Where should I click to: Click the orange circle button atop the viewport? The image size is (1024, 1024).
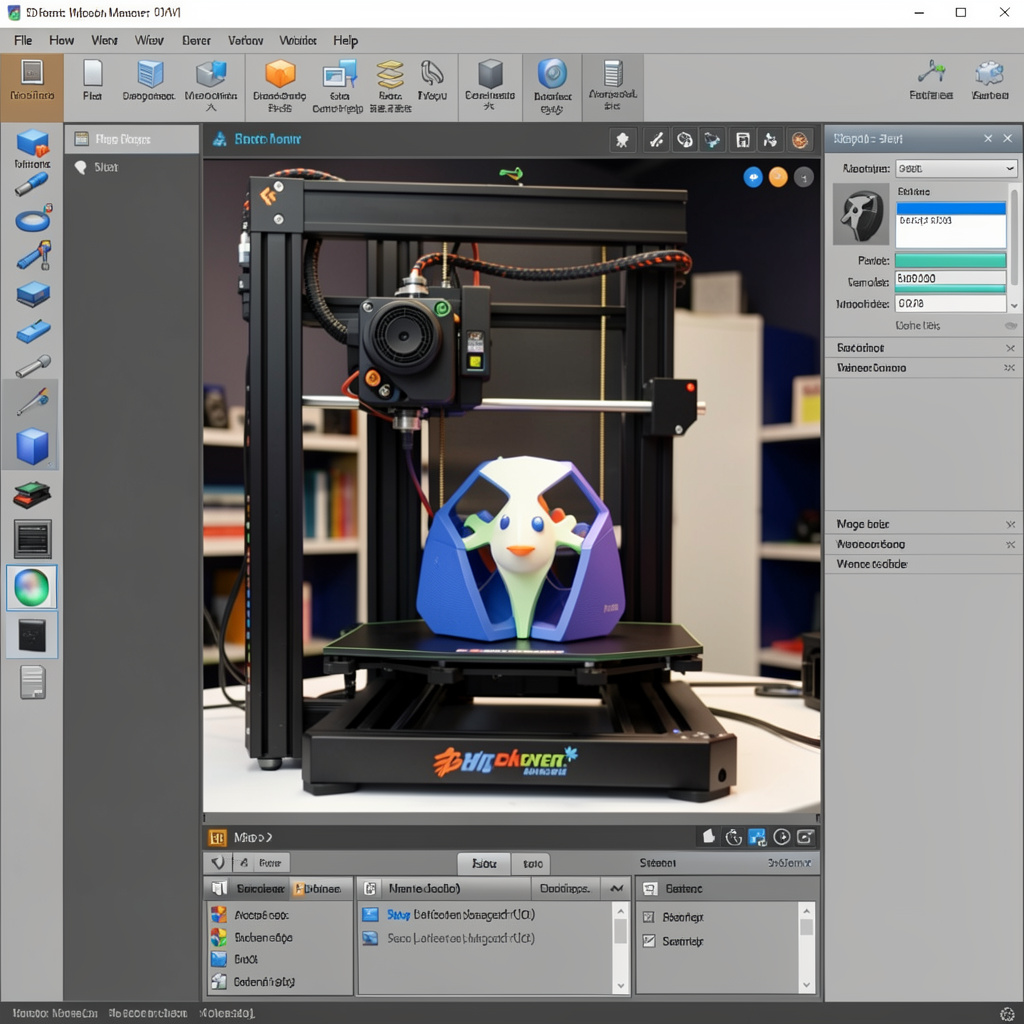[778, 177]
